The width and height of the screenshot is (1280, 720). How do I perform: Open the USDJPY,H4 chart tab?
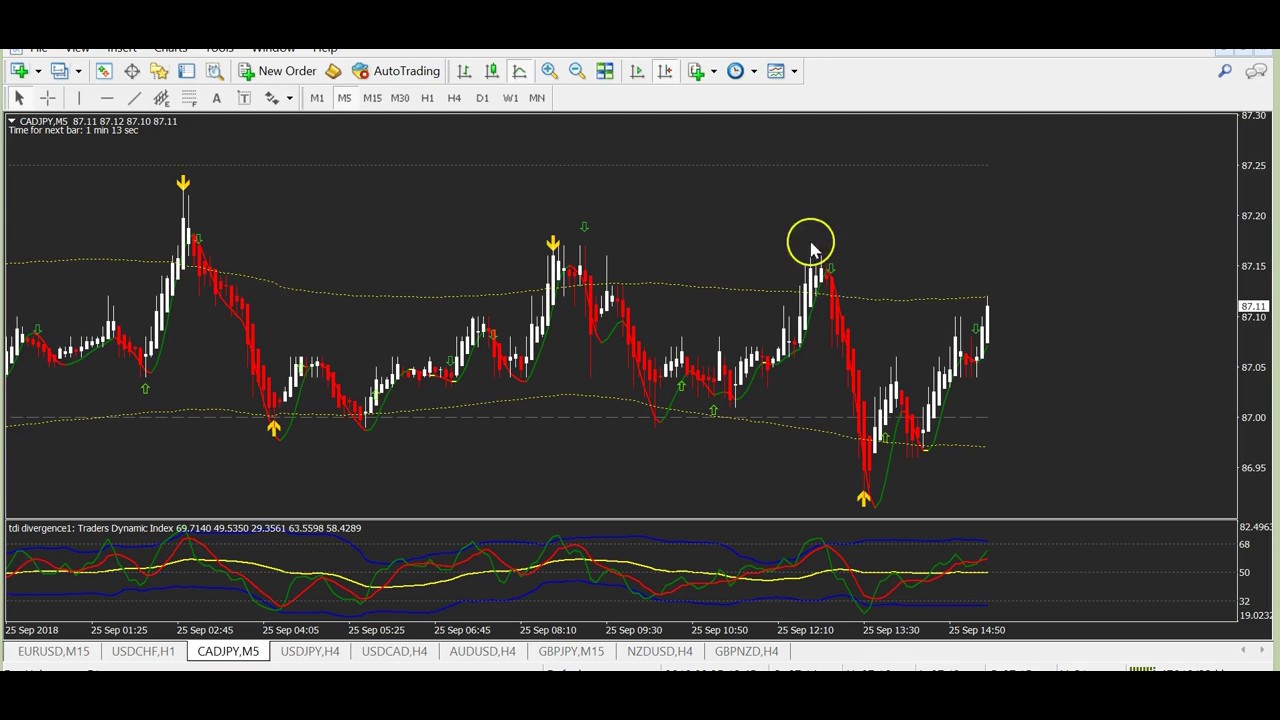coord(310,651)
